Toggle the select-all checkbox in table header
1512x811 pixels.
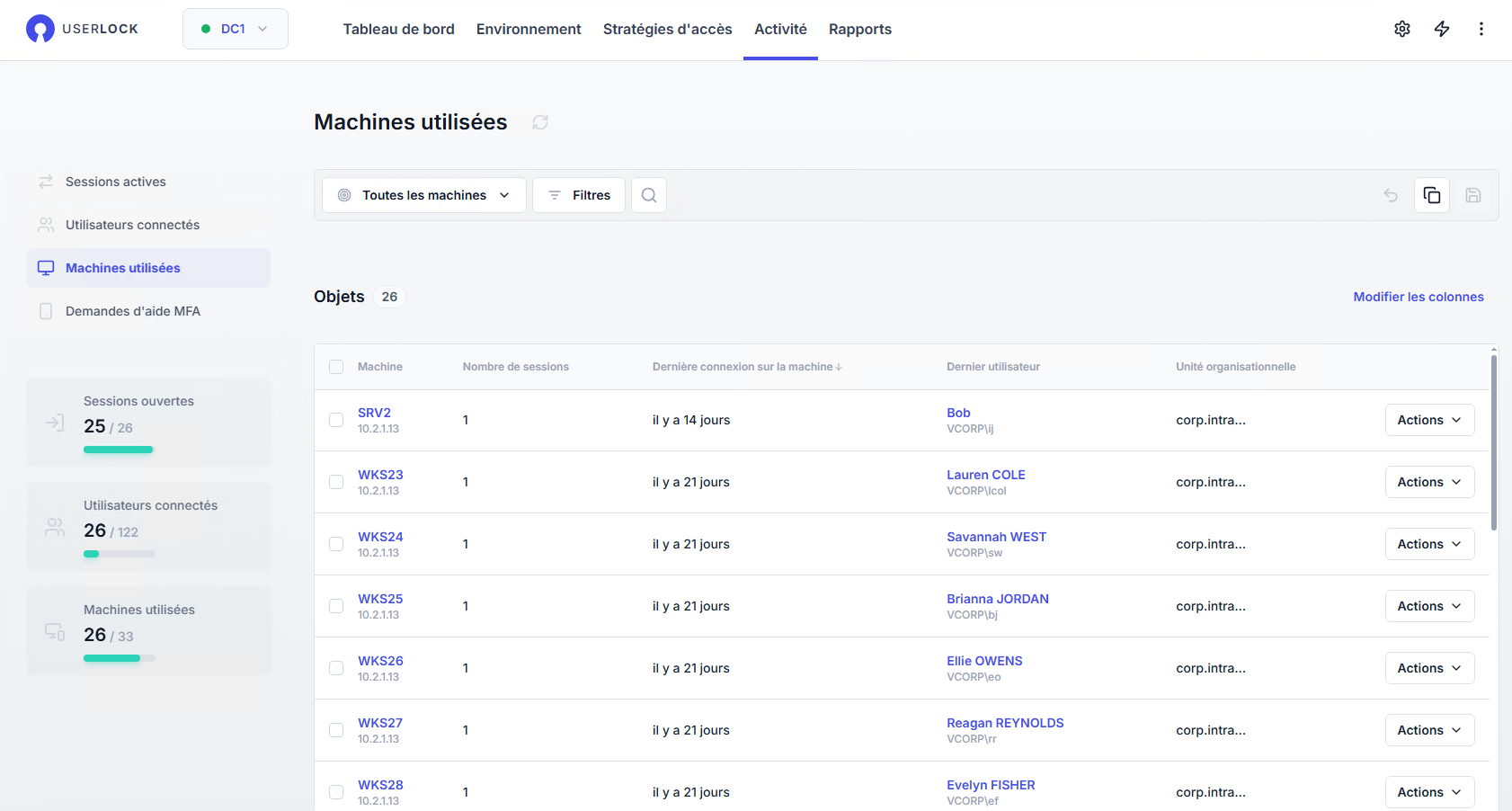point(336,367)
